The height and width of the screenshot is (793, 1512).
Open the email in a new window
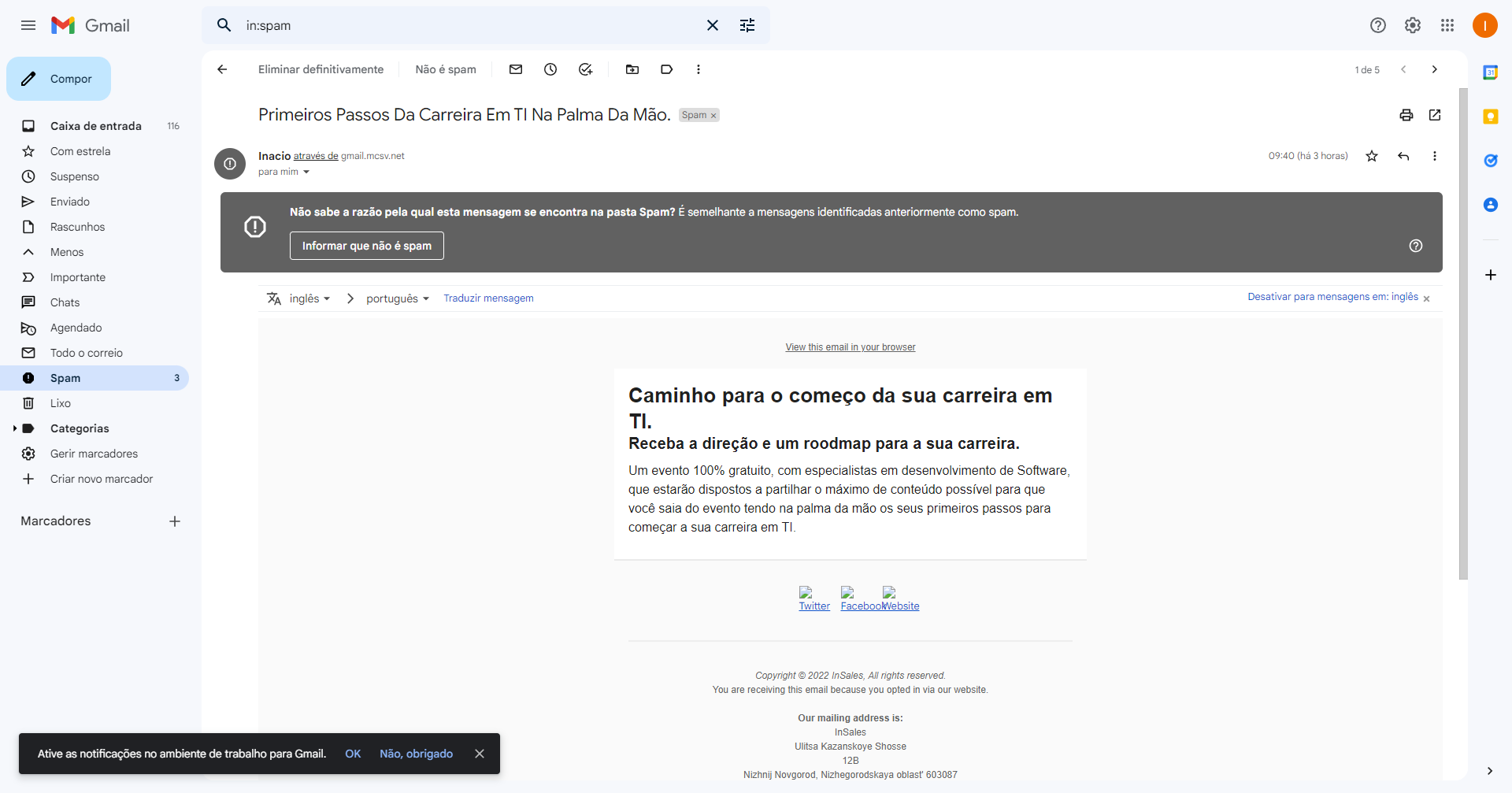pos(1435,115)
